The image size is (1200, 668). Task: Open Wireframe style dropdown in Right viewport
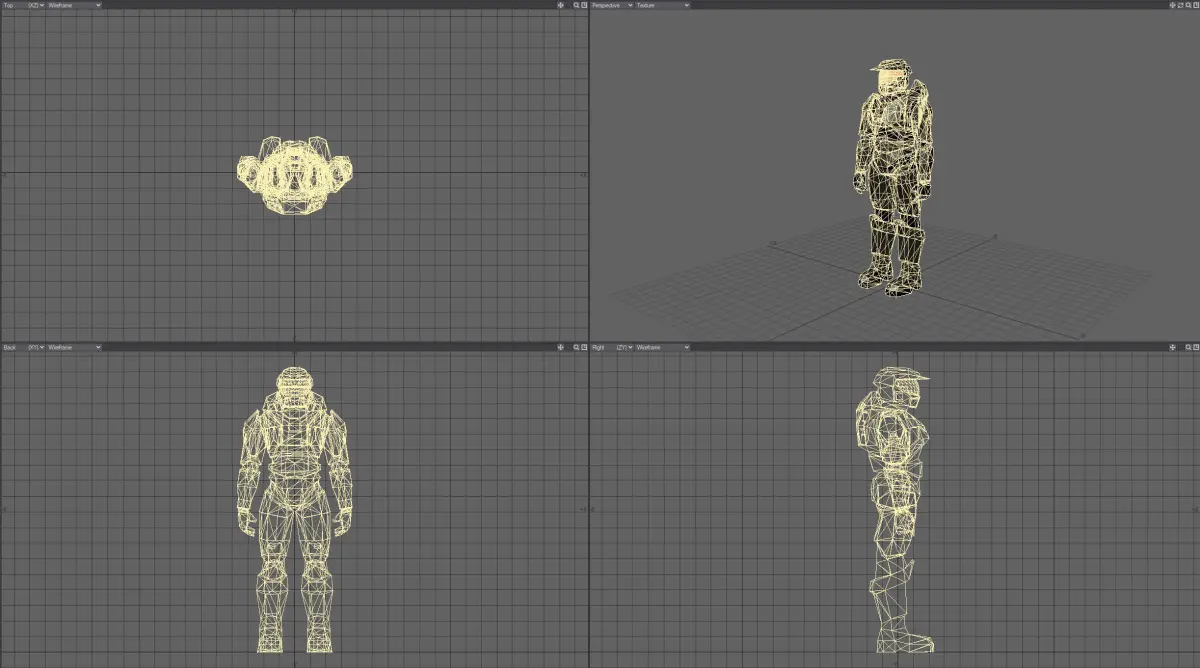[x=663, y=347]
